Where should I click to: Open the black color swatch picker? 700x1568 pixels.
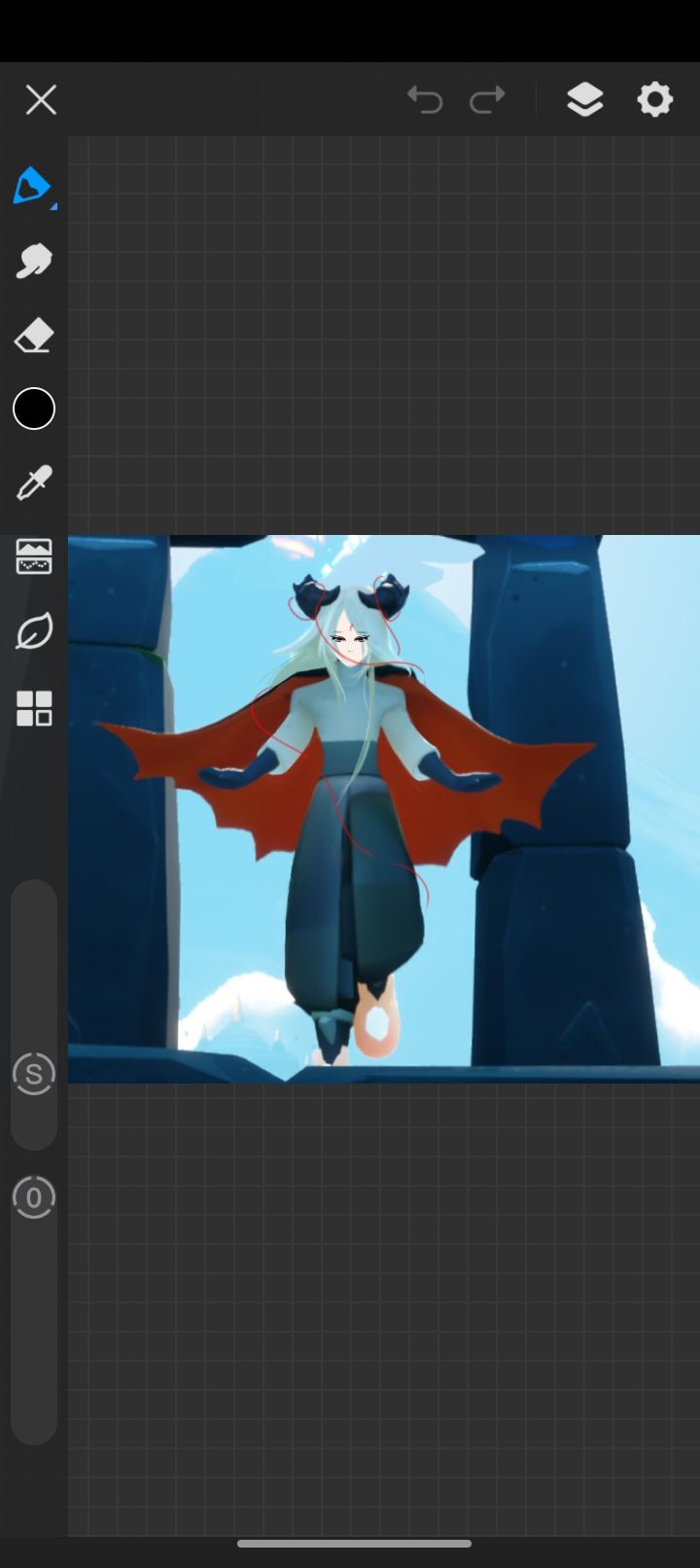point(33,409)
